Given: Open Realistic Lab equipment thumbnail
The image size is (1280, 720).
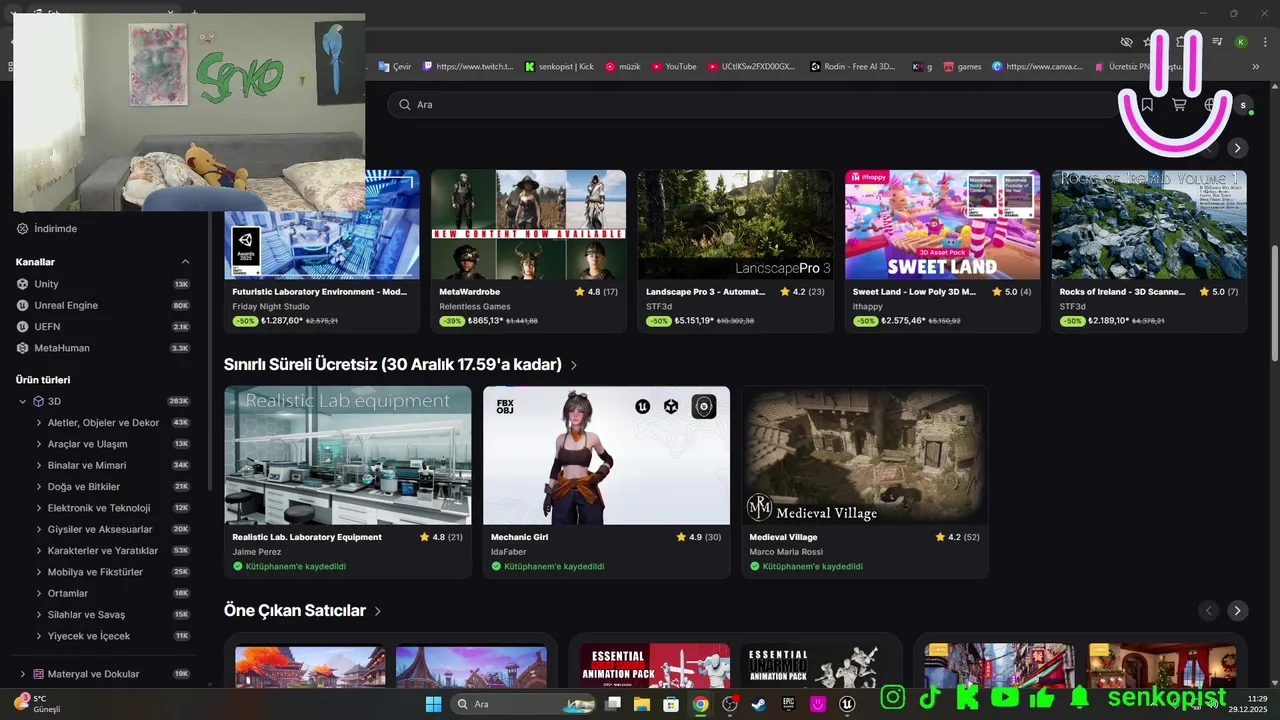Looking at the screenshot, I should (348, 455).
